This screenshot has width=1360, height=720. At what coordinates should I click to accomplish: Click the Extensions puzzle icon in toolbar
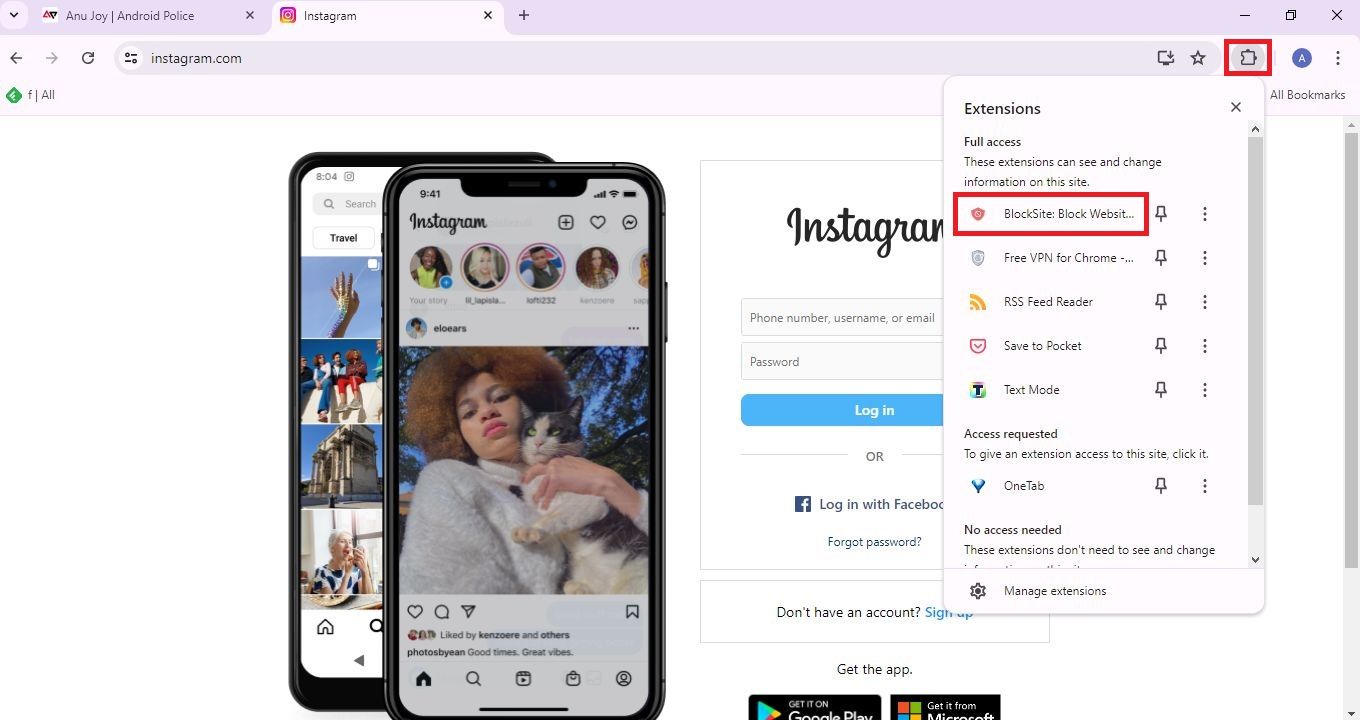(x=1248, y=58)
